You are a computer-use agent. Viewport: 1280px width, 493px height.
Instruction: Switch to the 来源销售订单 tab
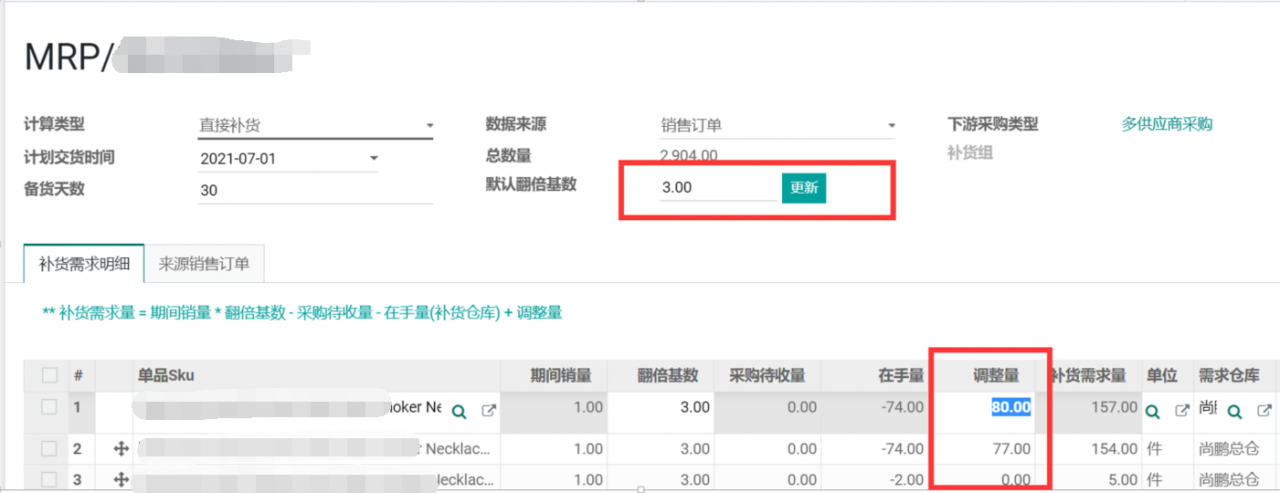tap(204, 264)
